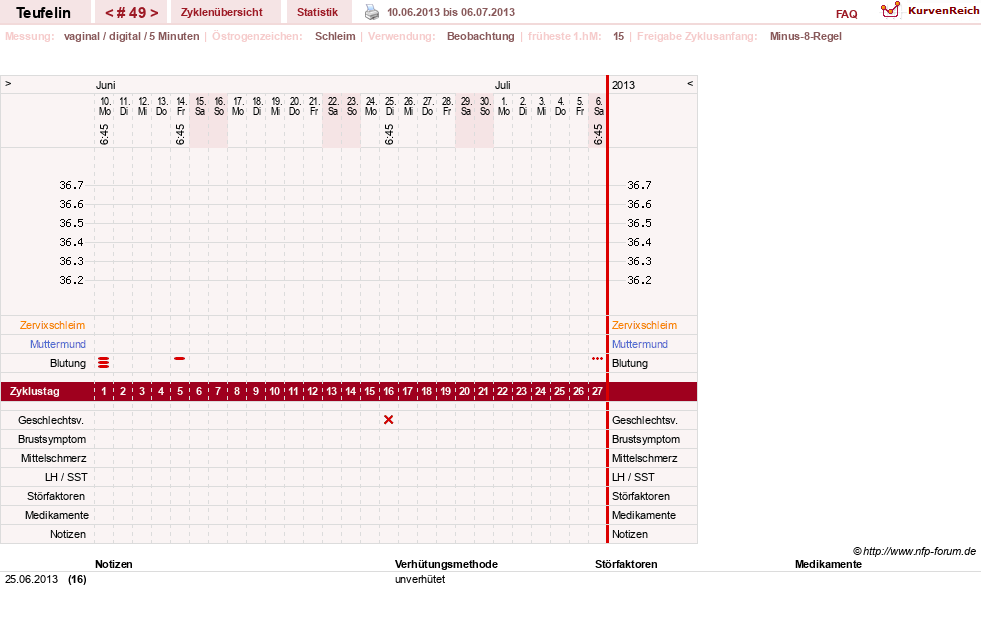The image size is (981, 643).
Task: Click the left Brustsymptom row label
Action: click(x=52, y=439)
